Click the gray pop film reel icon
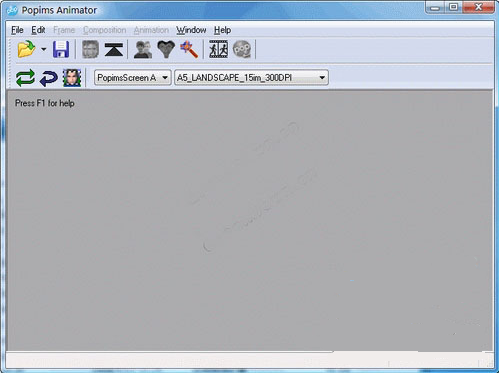 [x=242, y=49]
